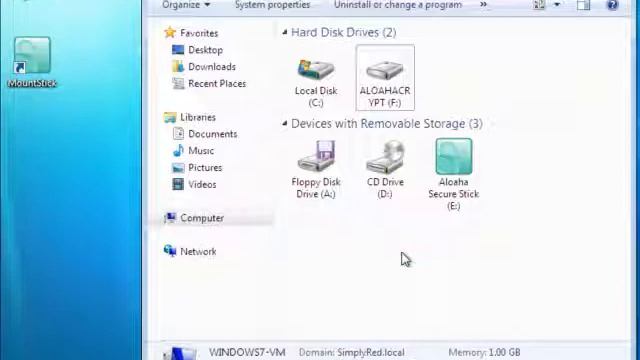Select the ALOAHACRYPT (F:) drive

pos(385,78)
